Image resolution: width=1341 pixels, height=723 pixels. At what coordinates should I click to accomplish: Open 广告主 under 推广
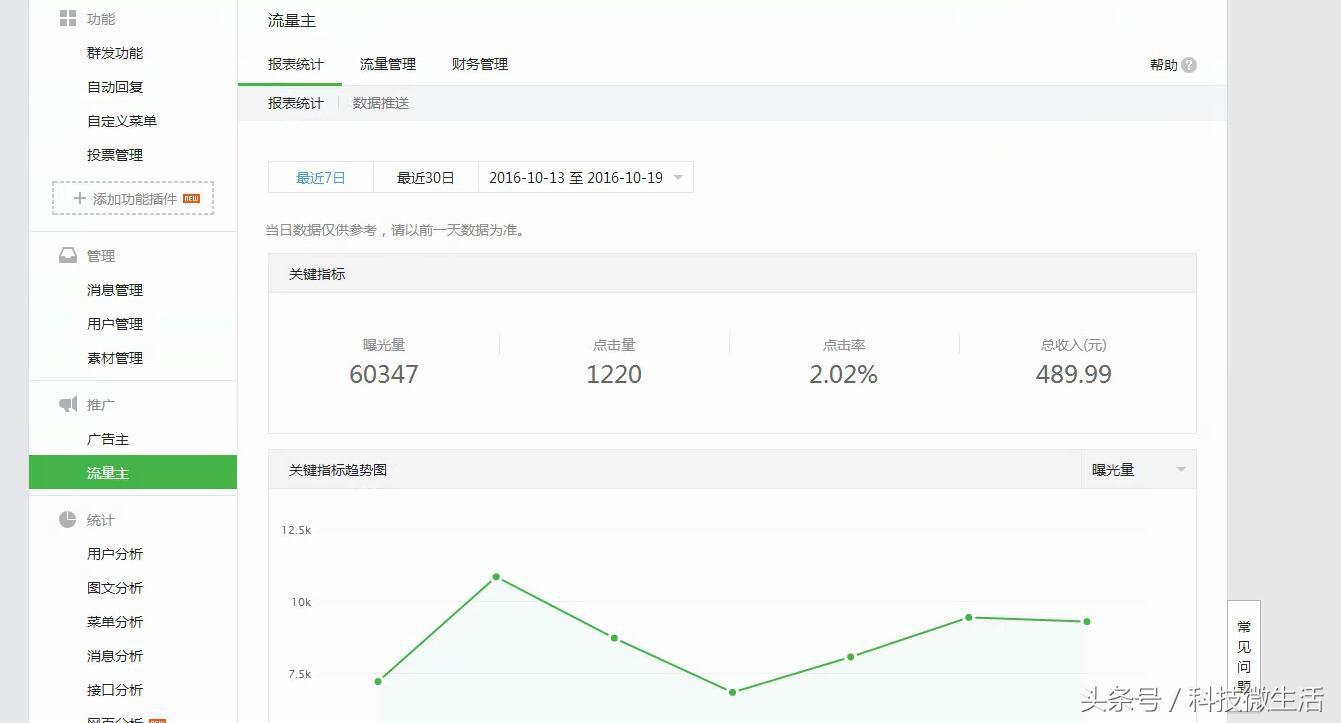[x=108, y=439]
